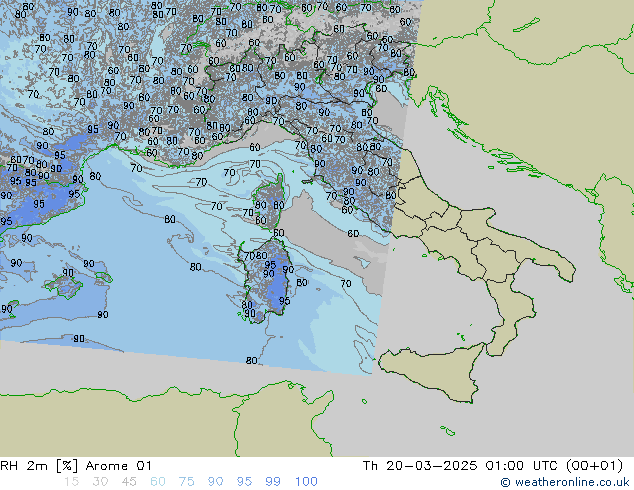Click legend value 95 in the bottom color scale
This screenshot has width=634, height=490.
coord(244,482)
